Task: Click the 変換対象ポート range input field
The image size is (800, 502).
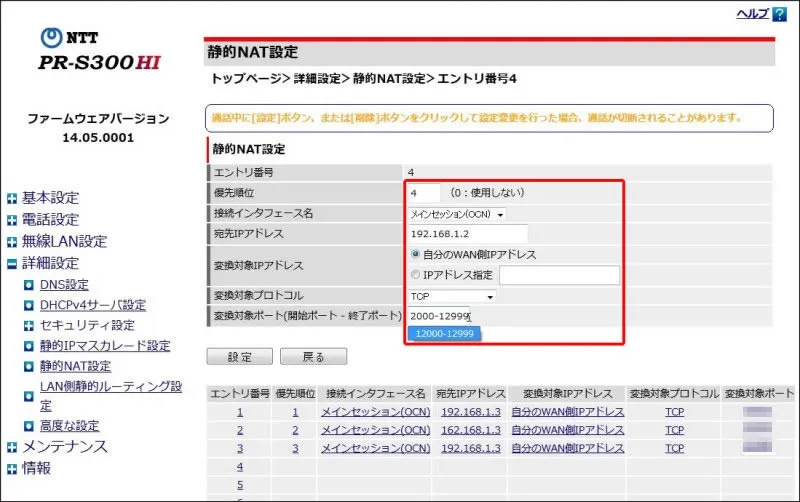Action: click(x=439, y=316)
